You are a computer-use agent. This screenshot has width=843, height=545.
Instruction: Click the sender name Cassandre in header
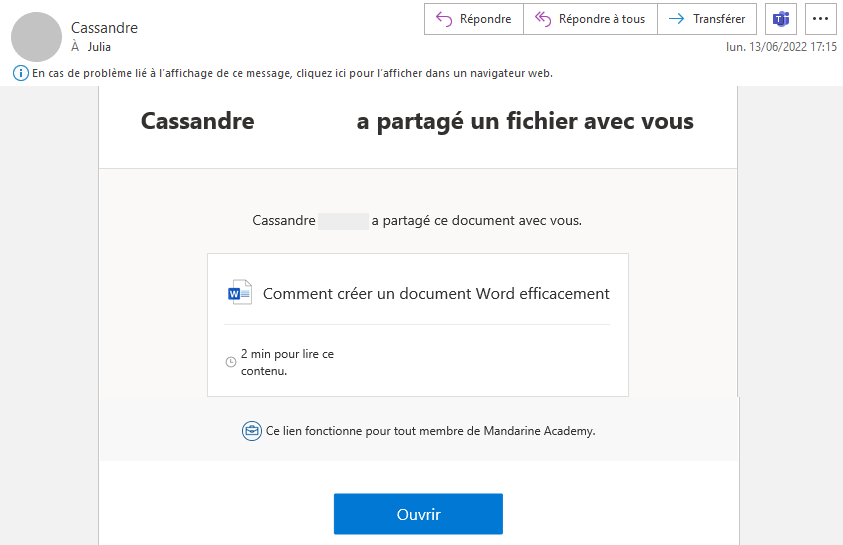(104, 28)
